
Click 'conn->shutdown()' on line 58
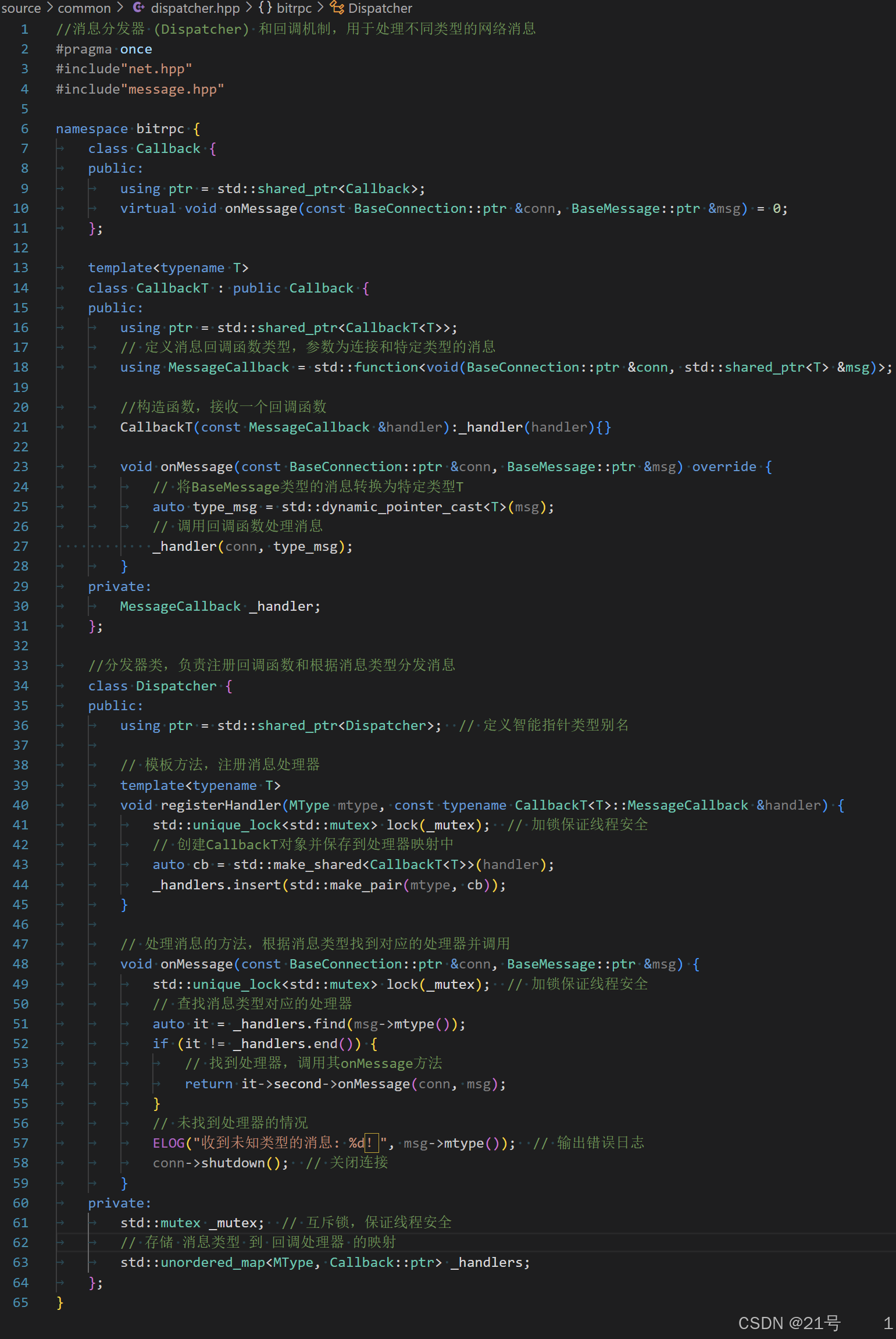pyautogui.click(x=217, y=1163)
